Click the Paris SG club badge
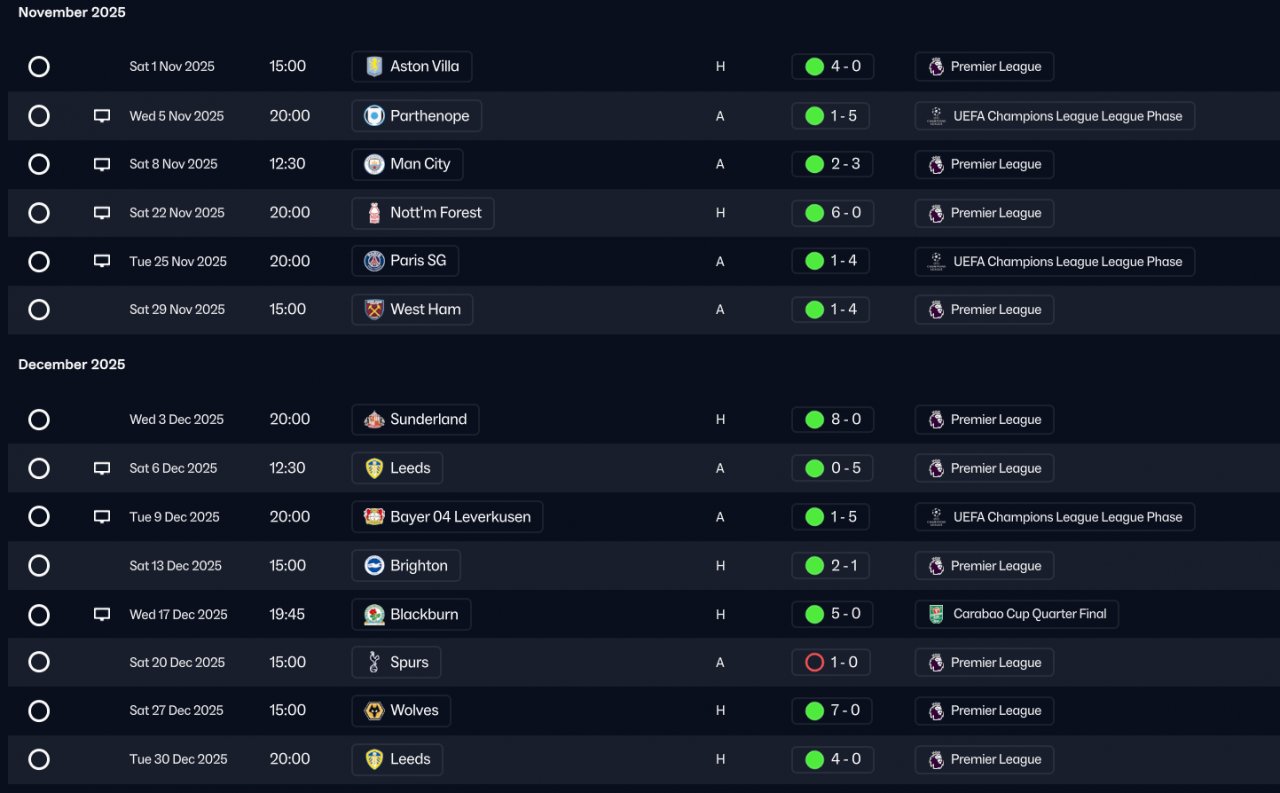Viewport: 1280px width, 793px height. [374, 261]
